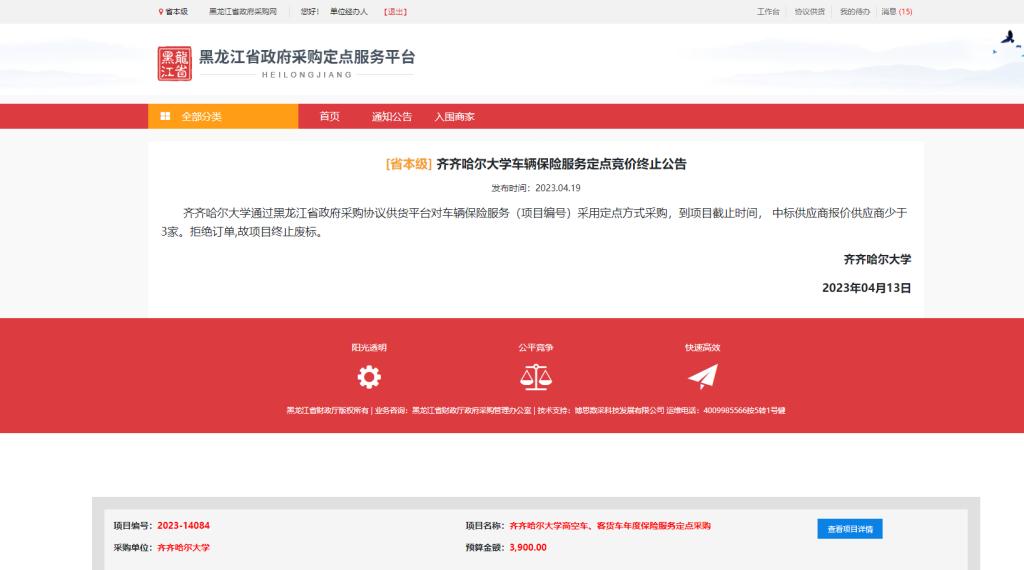Expand the 全部分类 category menu

[223, 116]
